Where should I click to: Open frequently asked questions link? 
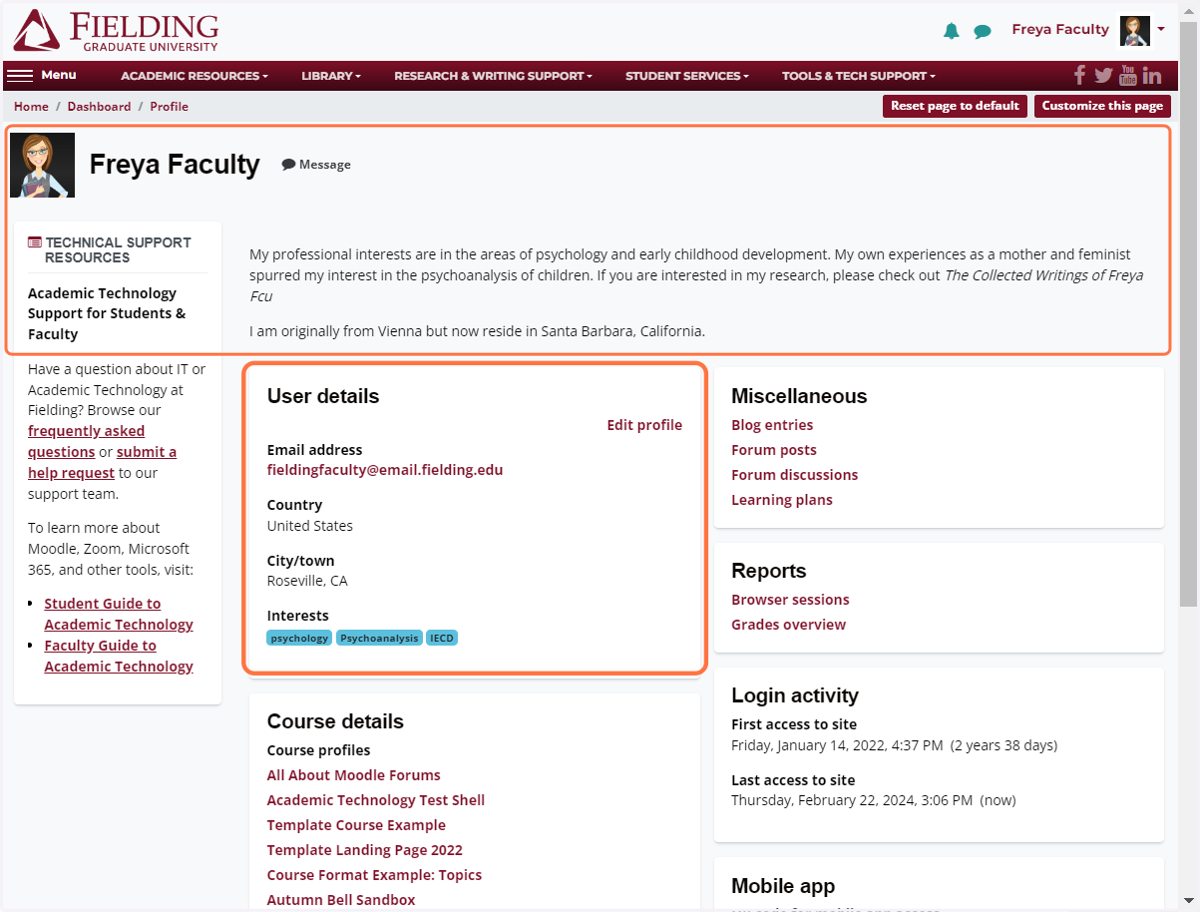point(86,441)
